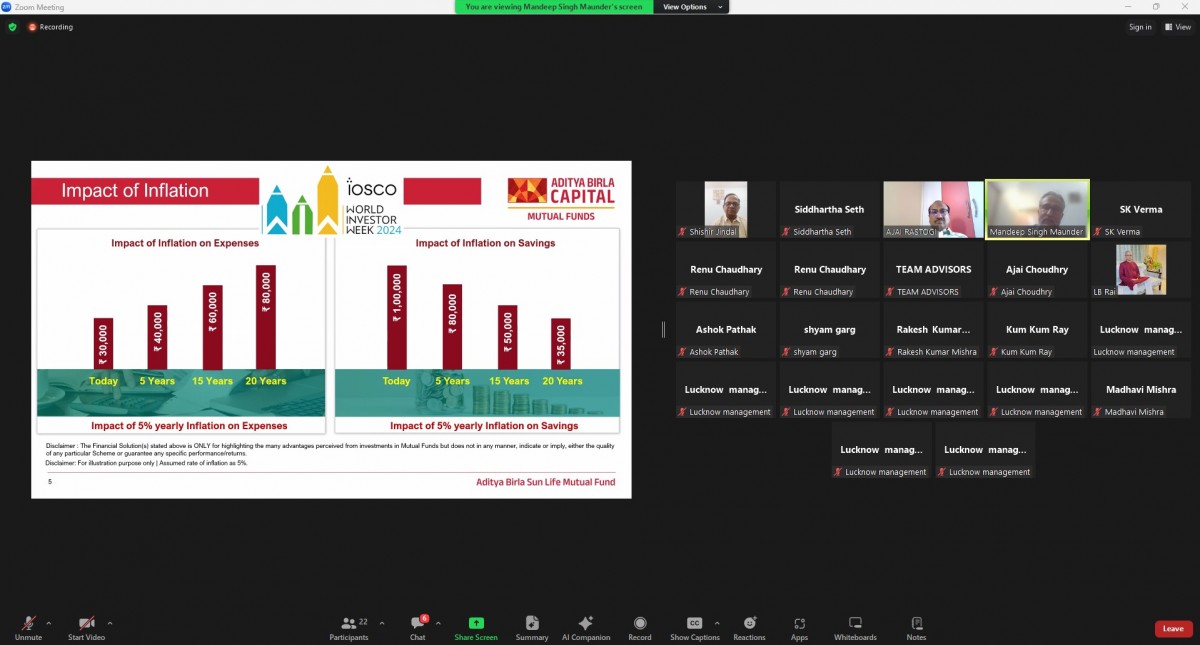Click the ₹ 60,000 bar
Image resolution: width=1200 pixels, height=645 pixels.
212,327
